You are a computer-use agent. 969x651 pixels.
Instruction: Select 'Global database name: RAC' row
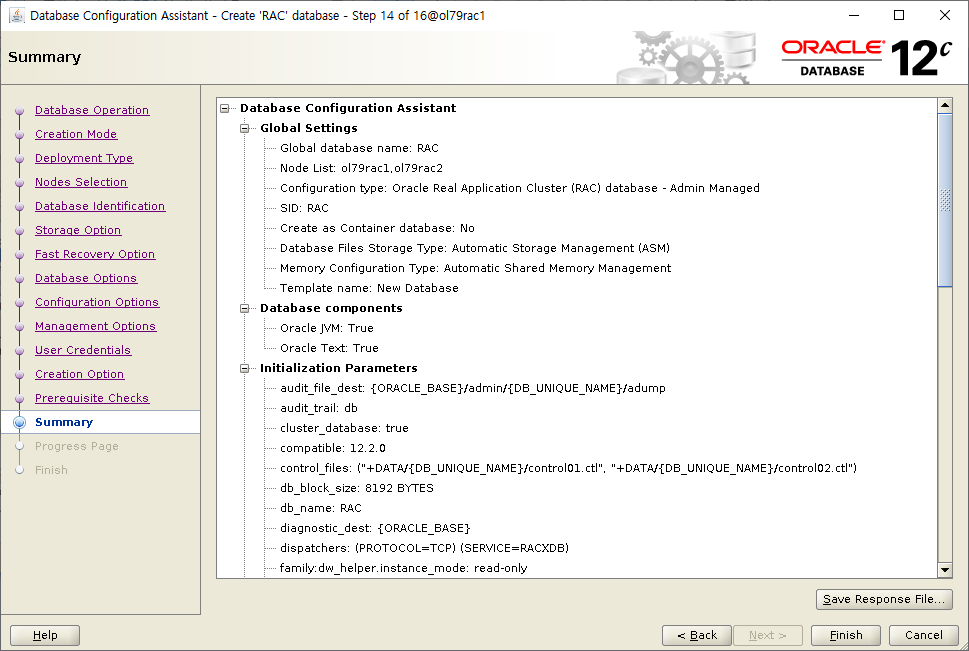(359, 148)
